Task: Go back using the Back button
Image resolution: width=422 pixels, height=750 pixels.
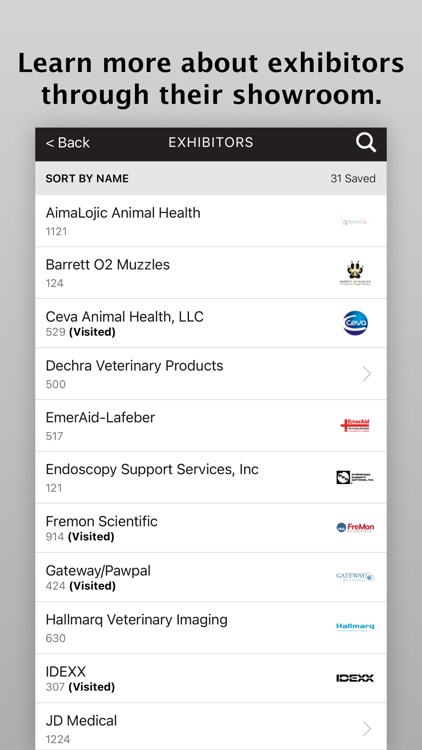Action: pos(67,143)
